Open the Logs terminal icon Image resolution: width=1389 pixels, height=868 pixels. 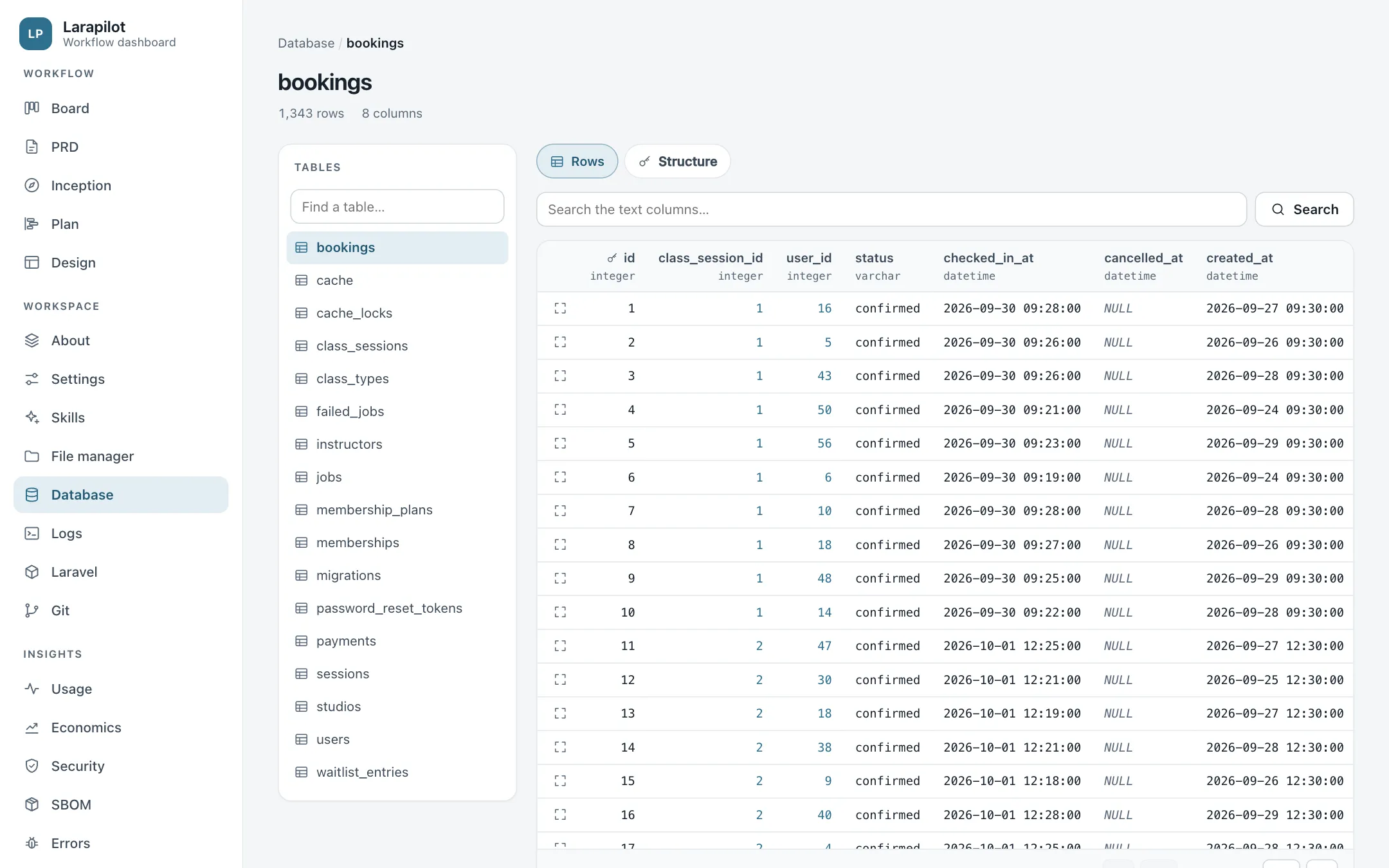32,533
